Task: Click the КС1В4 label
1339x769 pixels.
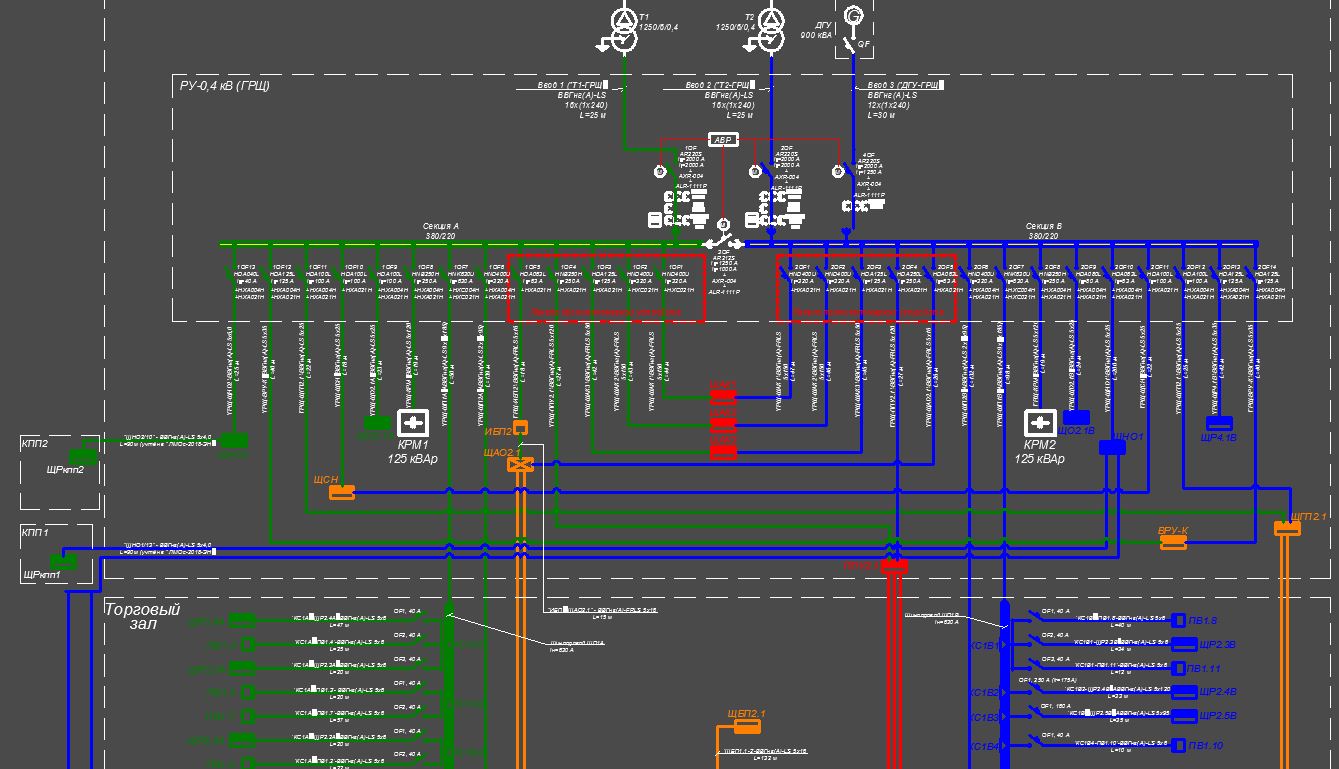Action: pyautogui.click(x=984, y=747)
